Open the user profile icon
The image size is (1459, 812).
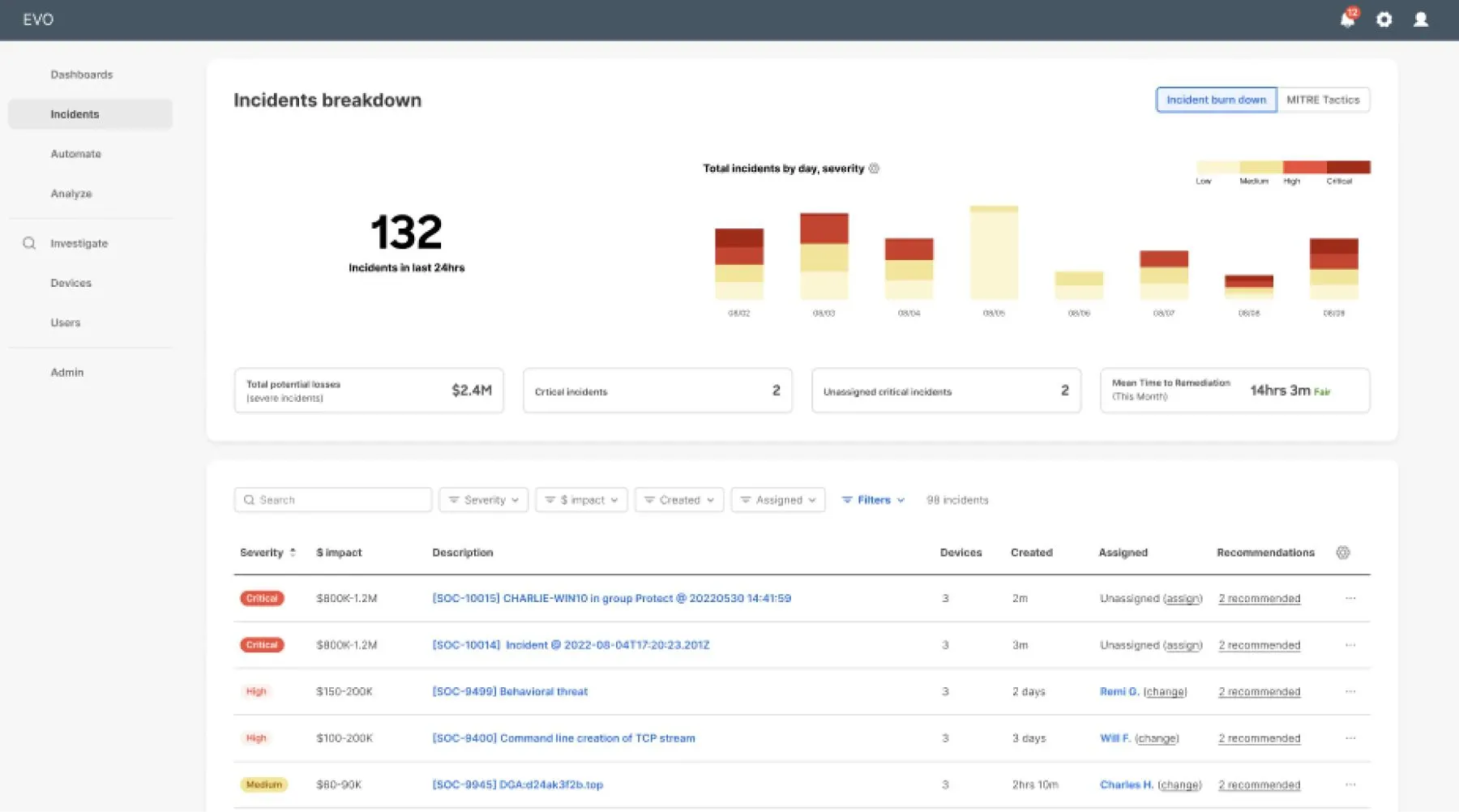pyautogui.click(x=1421, y=19)
